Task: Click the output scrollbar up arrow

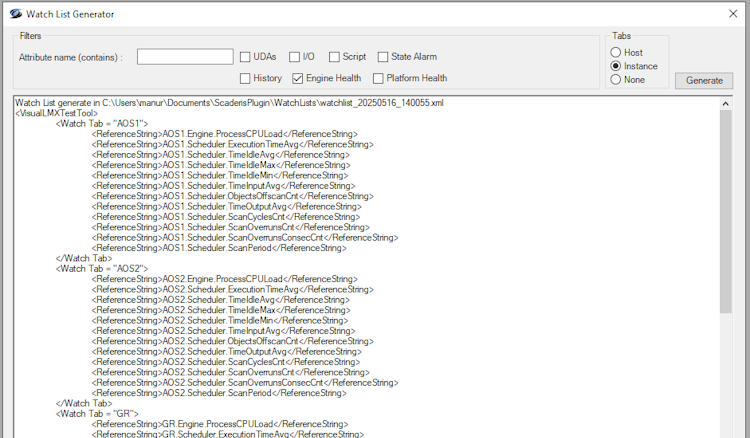Action: click(x=725, y=103)
